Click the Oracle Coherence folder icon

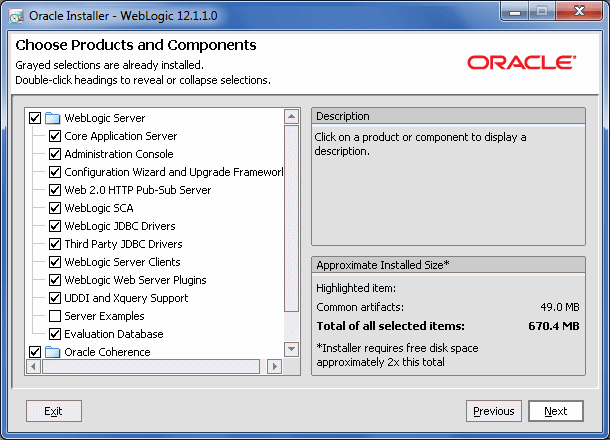(x=52, y=352)
